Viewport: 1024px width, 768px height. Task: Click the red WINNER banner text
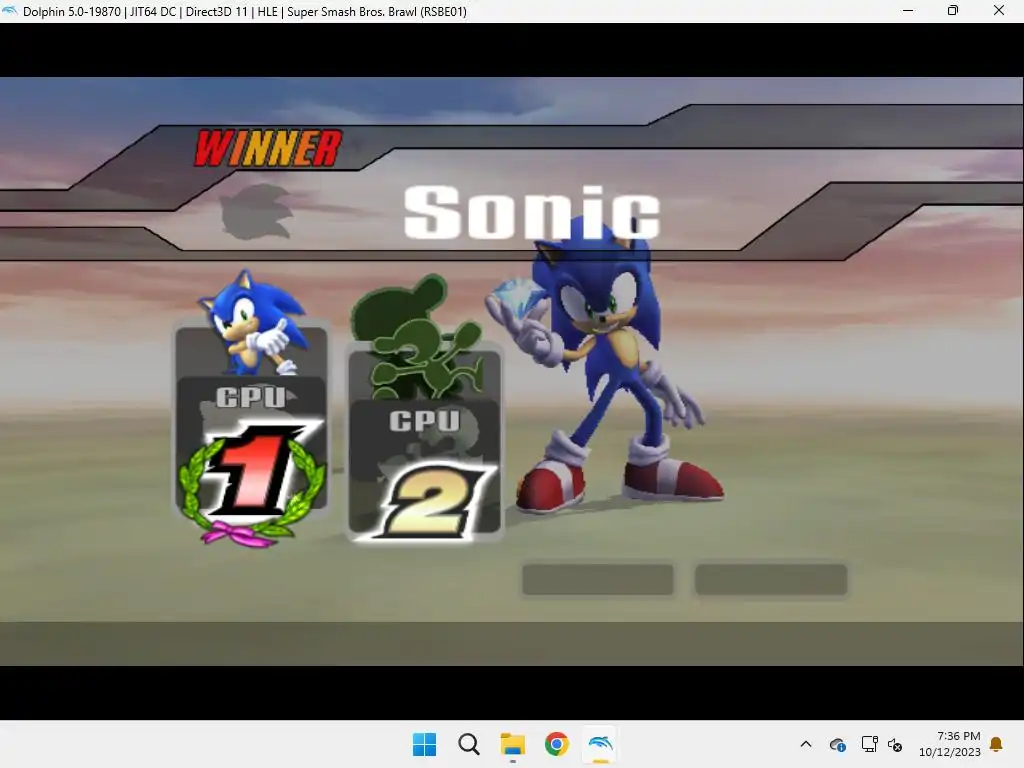[268, 148]
